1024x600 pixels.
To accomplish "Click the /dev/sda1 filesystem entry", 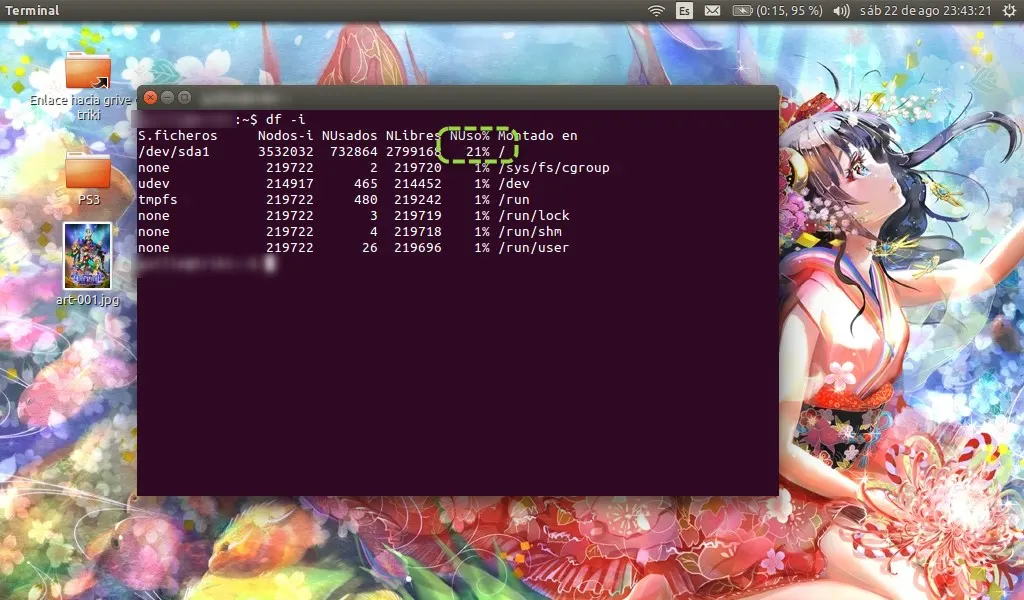I will (x=174, y=151).
